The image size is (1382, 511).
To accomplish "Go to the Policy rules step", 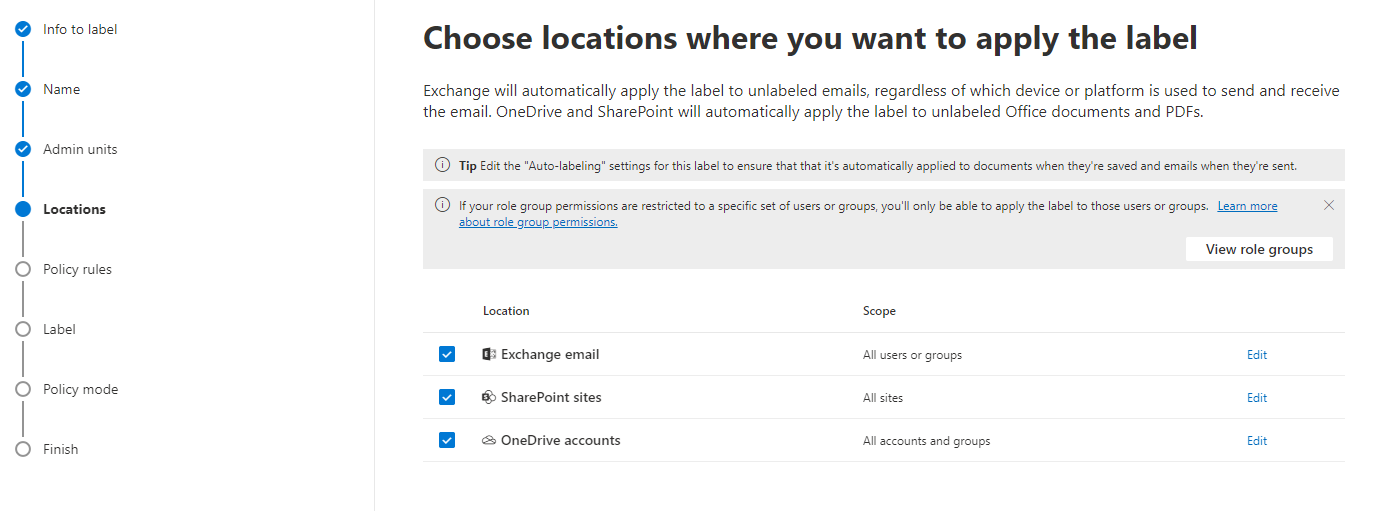I will coord(77,269).
